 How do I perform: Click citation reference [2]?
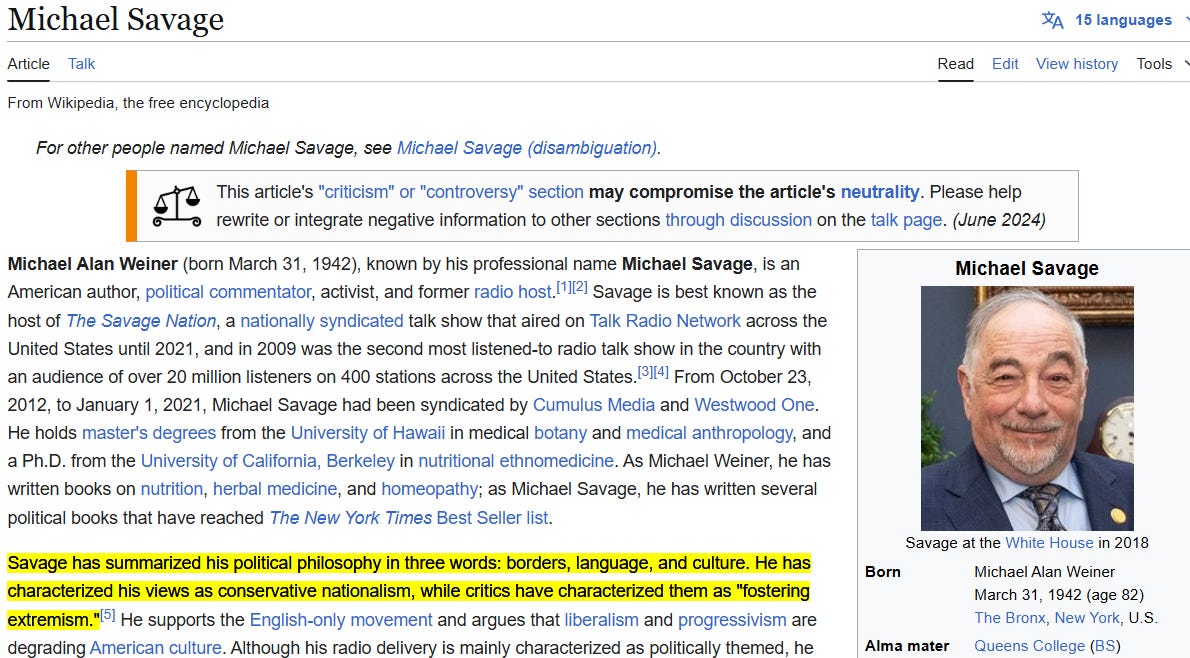click(580, 287)
